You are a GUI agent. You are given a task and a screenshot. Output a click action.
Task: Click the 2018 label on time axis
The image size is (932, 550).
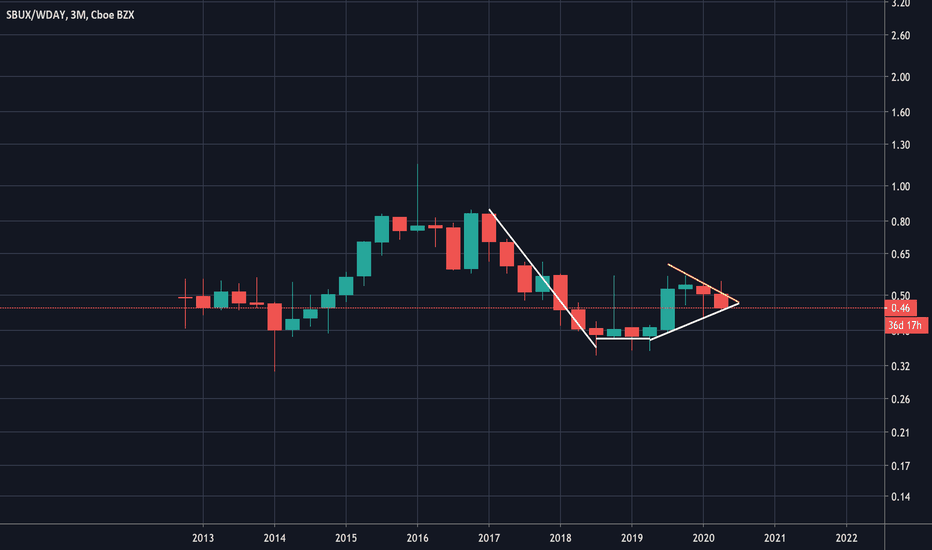(561, 538)
